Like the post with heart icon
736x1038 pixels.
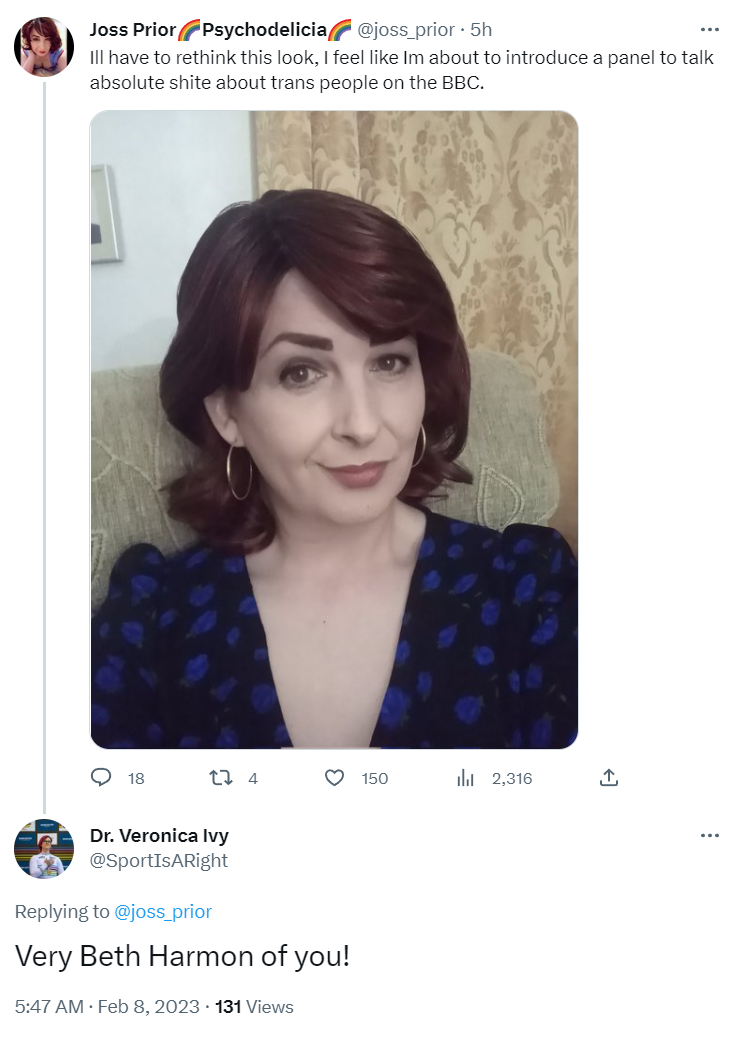pyautogui.click(x=334, y=778)
